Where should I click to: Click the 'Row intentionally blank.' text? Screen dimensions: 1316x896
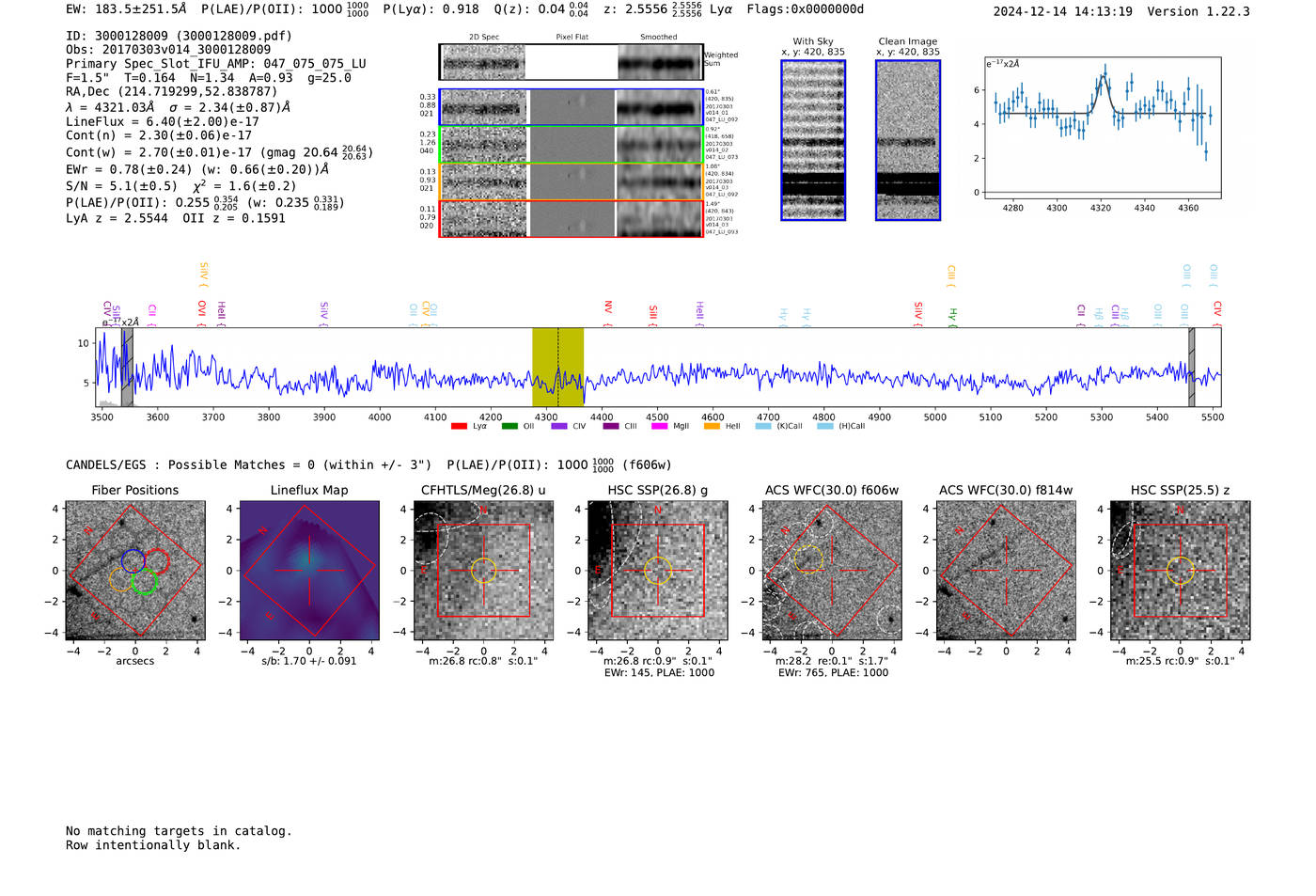click(153, 845)
